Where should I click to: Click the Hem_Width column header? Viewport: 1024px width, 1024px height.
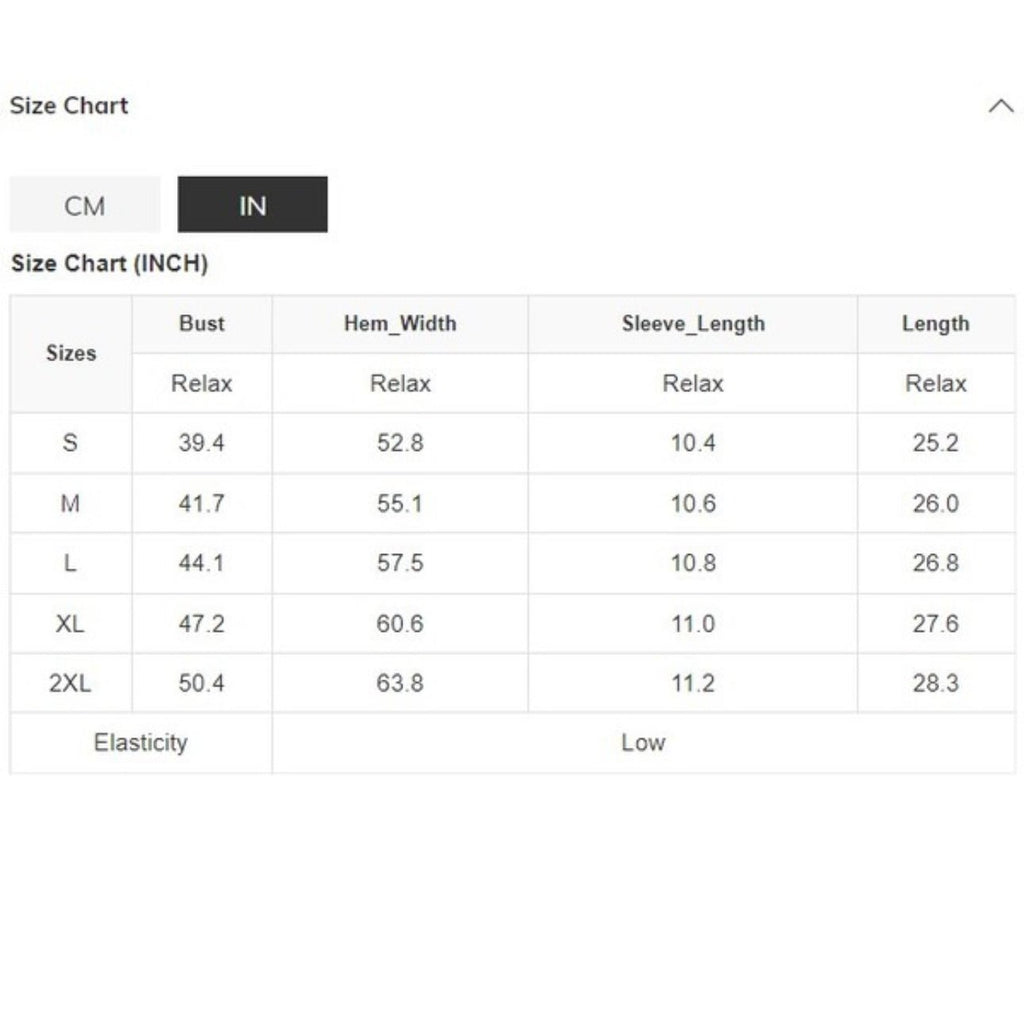tap(400, 324)
